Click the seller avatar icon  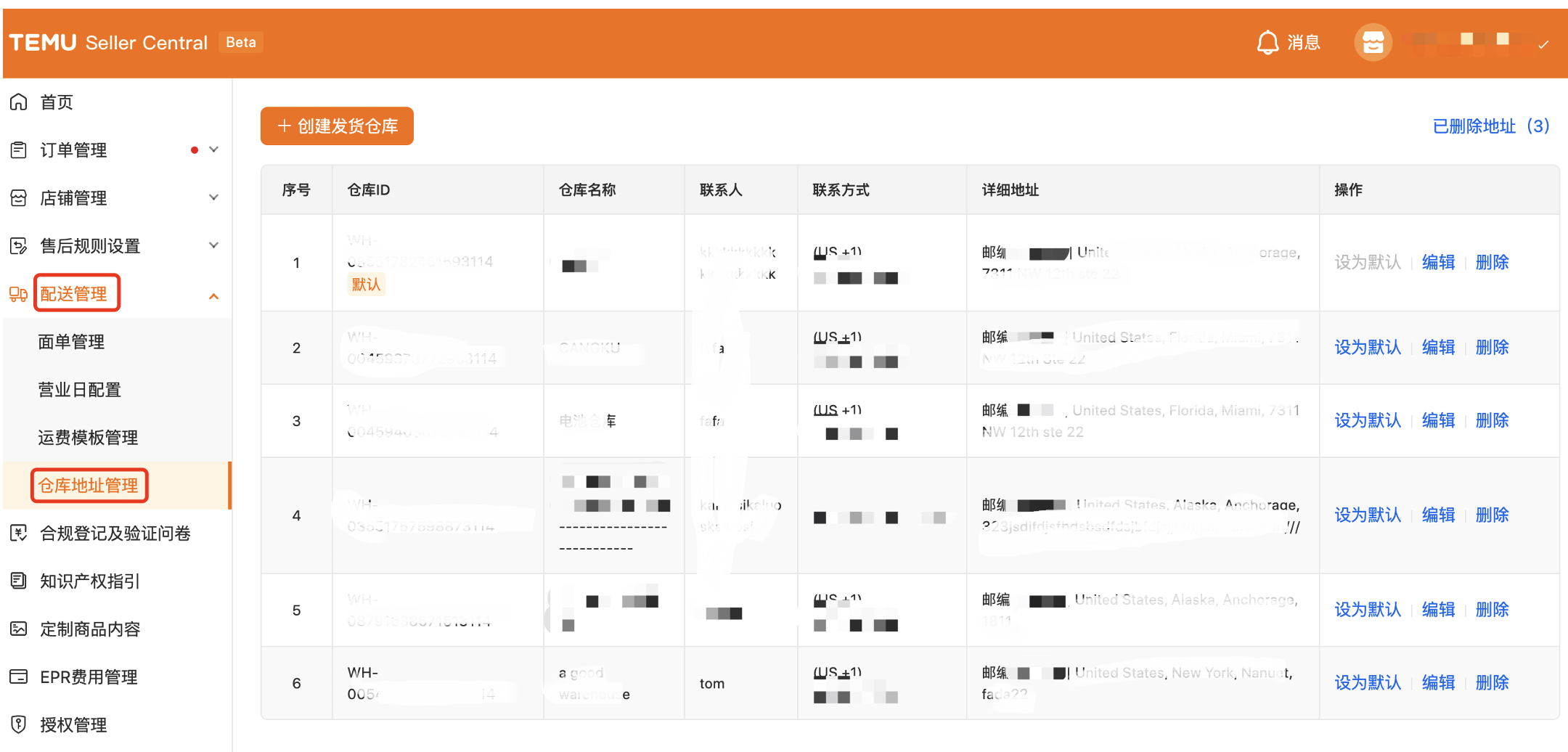click(x=1372, y=43)
